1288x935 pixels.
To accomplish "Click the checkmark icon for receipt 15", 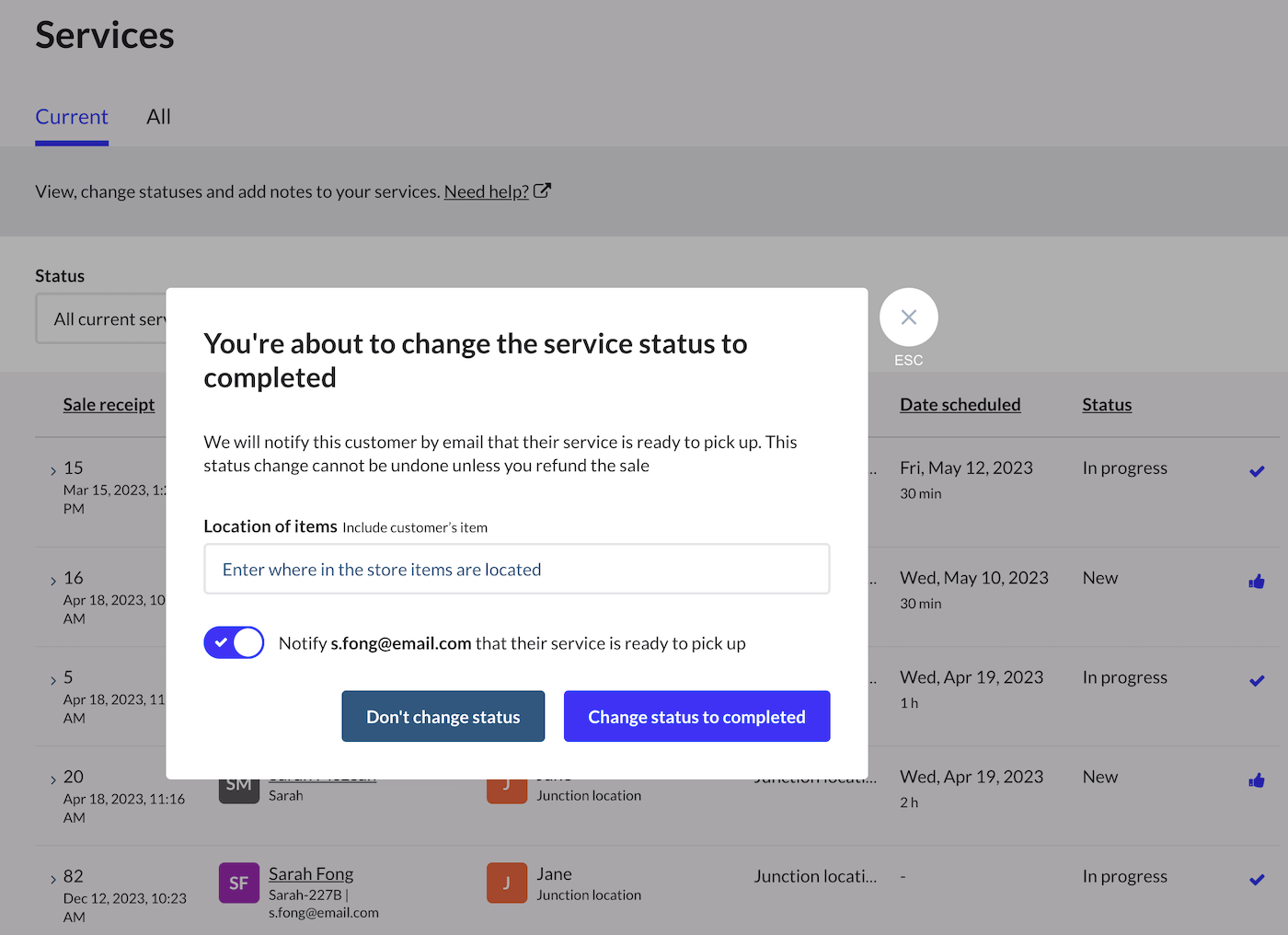I will coord(1256,471).
